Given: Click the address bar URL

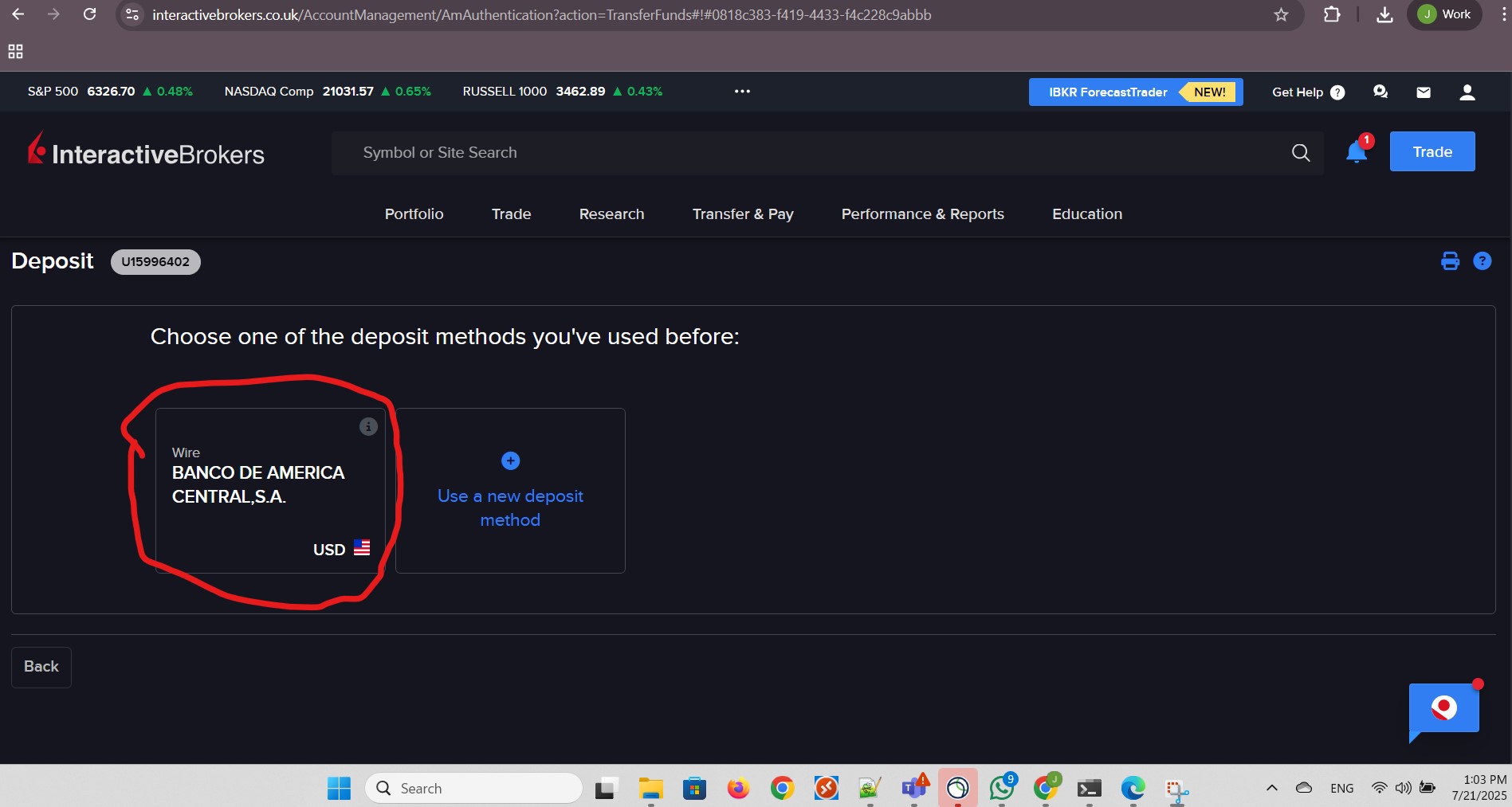Looking at the screenshot, I should pyautogui.click(x=541, y=15).
